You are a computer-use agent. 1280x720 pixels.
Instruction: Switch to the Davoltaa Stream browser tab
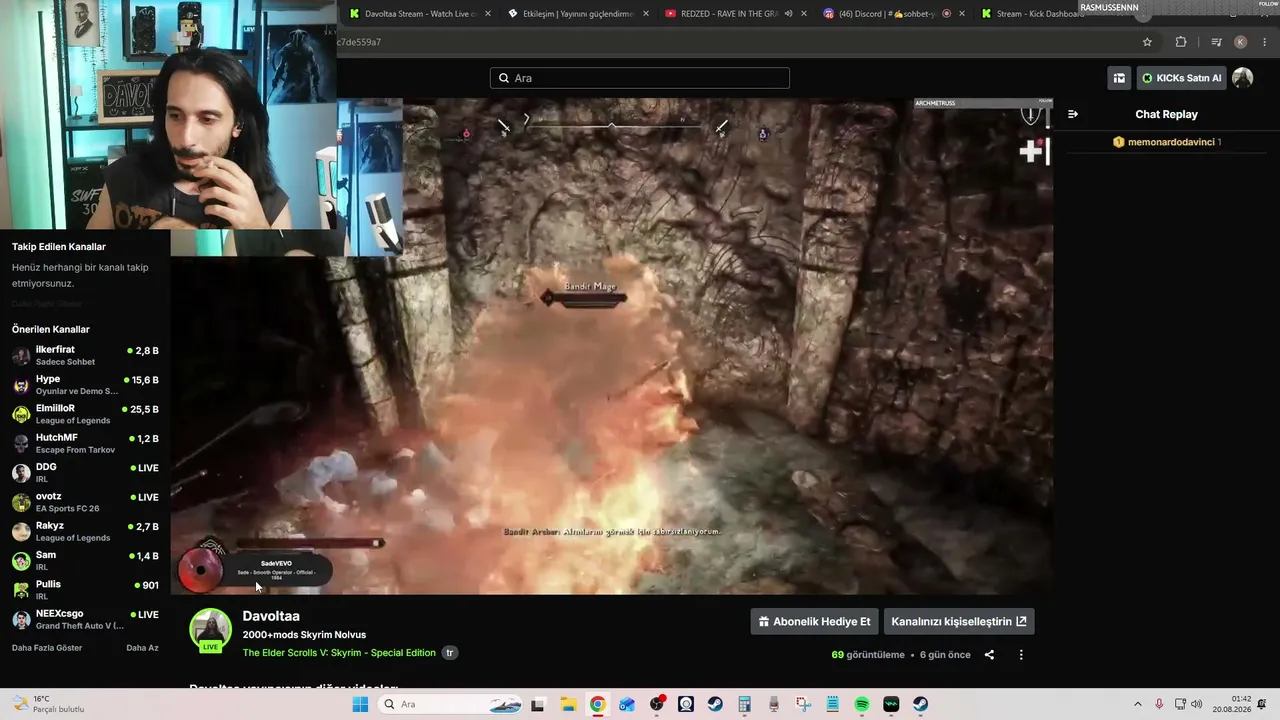419,14
